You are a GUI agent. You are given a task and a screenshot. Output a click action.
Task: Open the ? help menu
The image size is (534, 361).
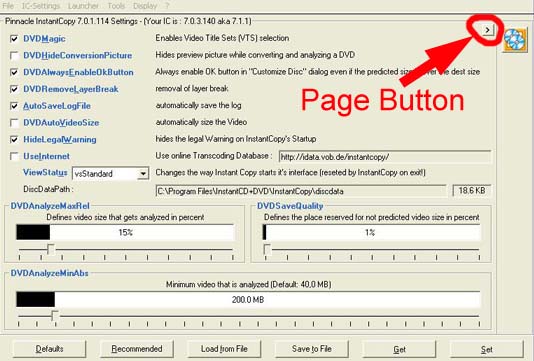tap(167, 6)
